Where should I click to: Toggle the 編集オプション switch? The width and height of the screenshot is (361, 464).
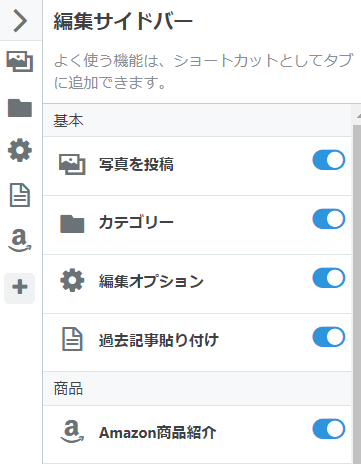click(x=329, y=278)
